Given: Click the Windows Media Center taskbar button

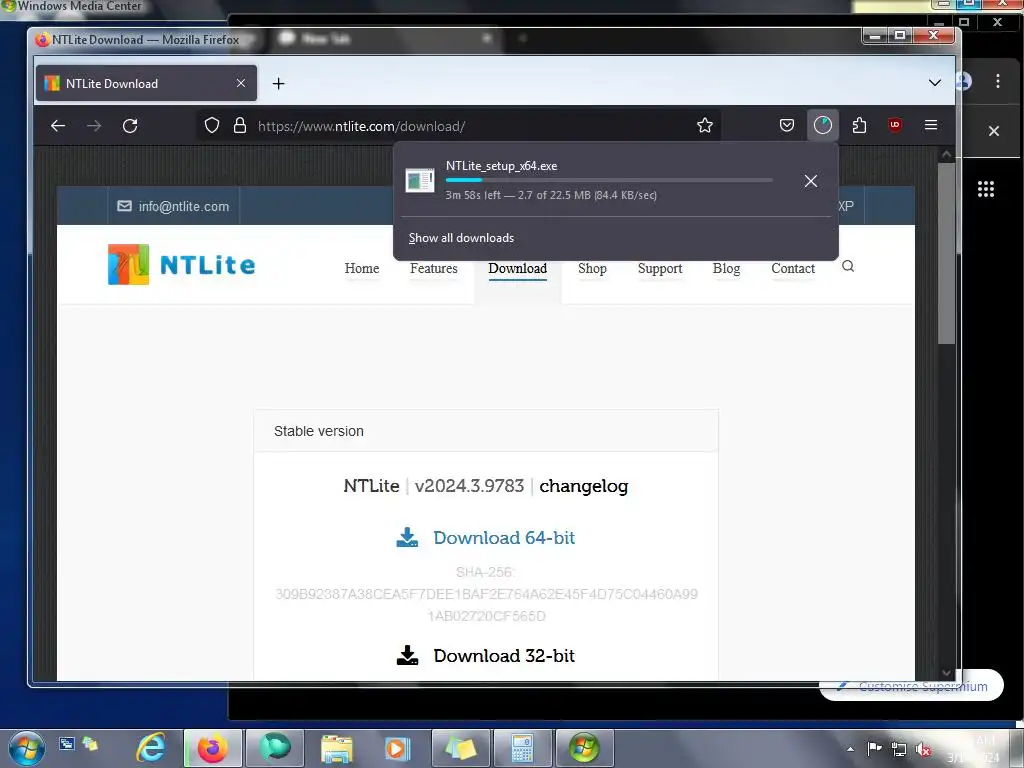Looking at the screenshot, I should click(x=584, y=748).
